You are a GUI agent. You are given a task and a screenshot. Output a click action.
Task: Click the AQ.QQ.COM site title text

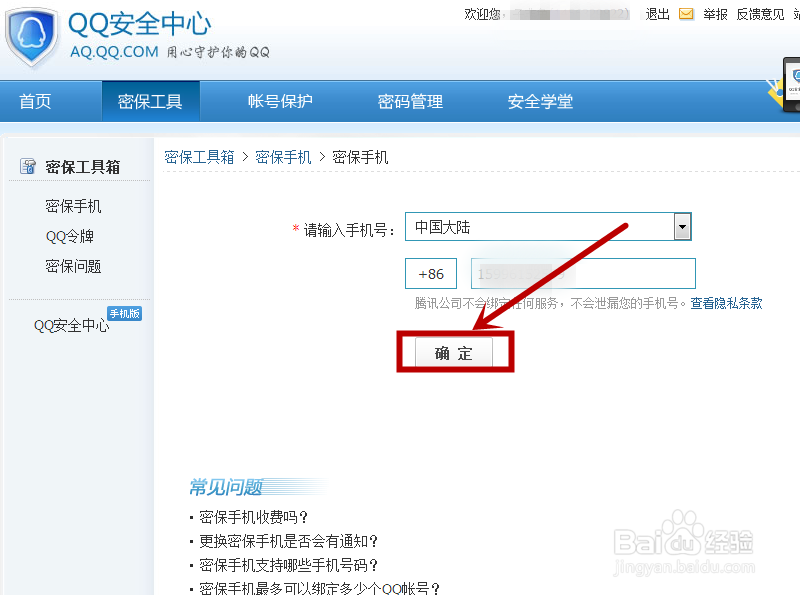[x=114, y=52]
